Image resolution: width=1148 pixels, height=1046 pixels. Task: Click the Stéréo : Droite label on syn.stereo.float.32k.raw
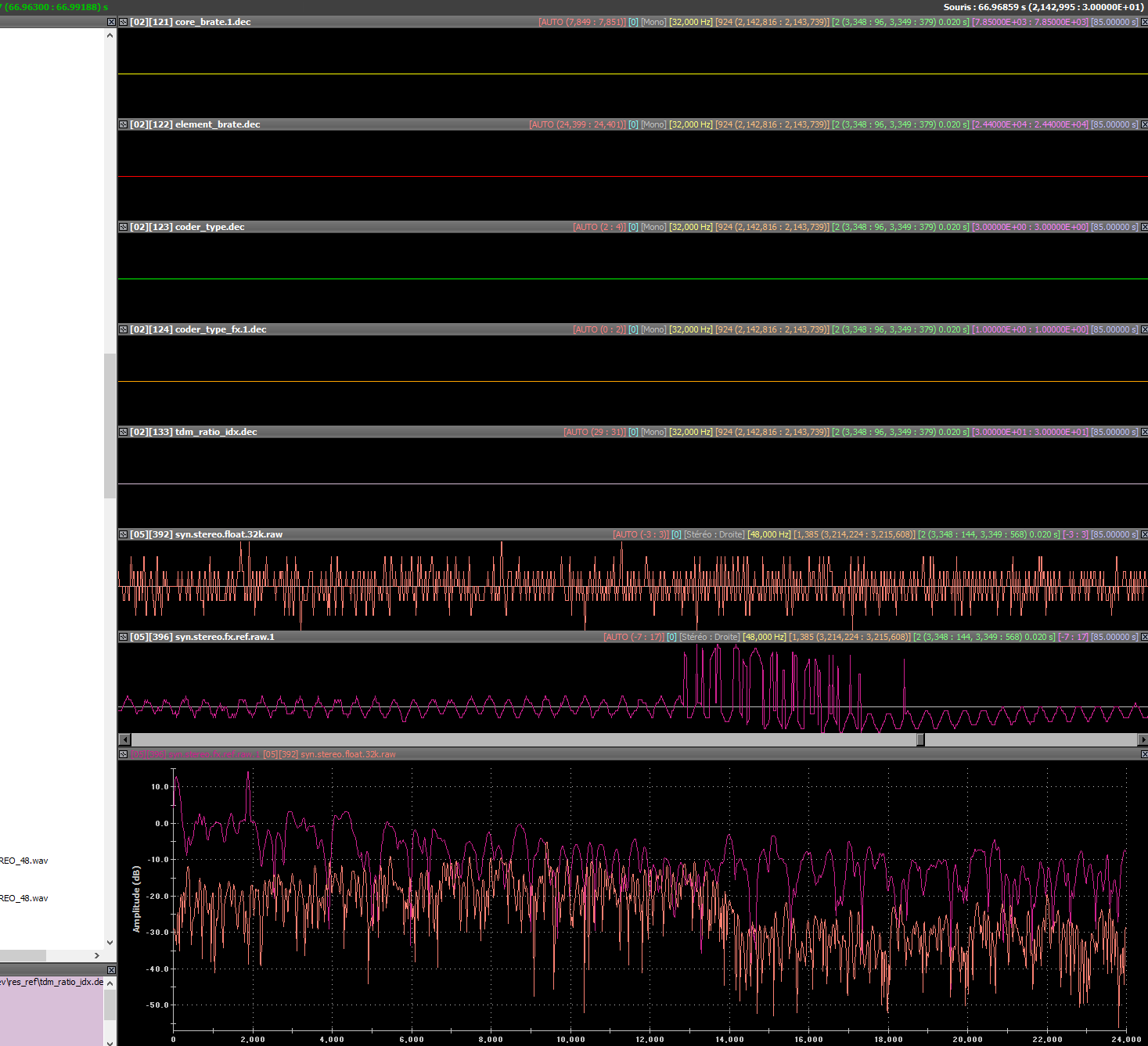714,534
